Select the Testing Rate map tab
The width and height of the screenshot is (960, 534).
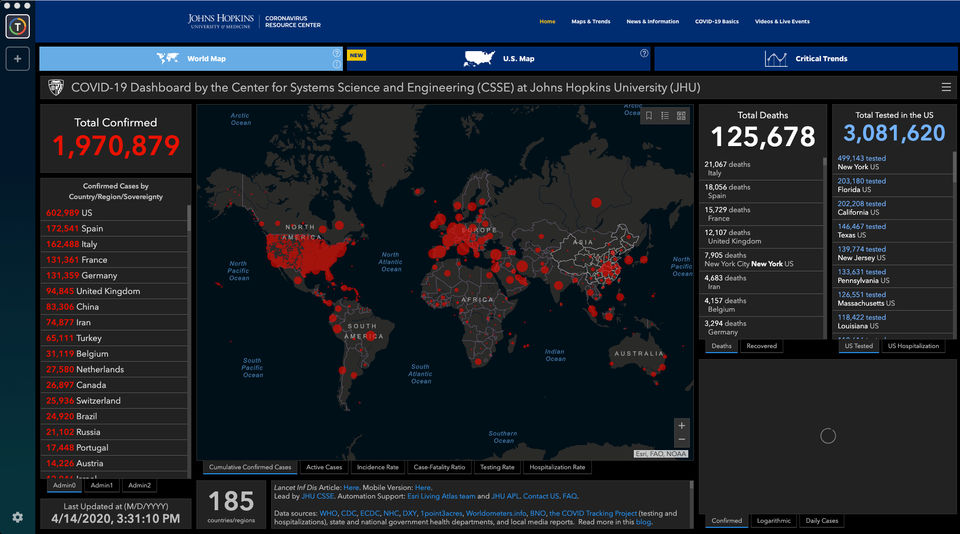pos(497,467)
